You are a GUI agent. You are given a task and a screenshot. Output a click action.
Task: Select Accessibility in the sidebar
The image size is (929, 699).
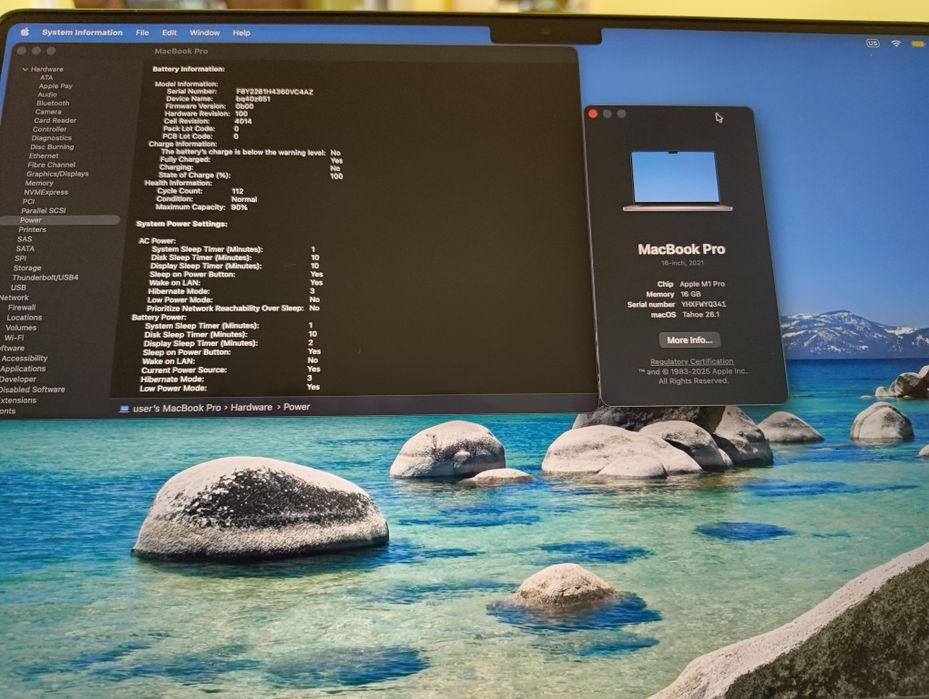pos(24,358)
